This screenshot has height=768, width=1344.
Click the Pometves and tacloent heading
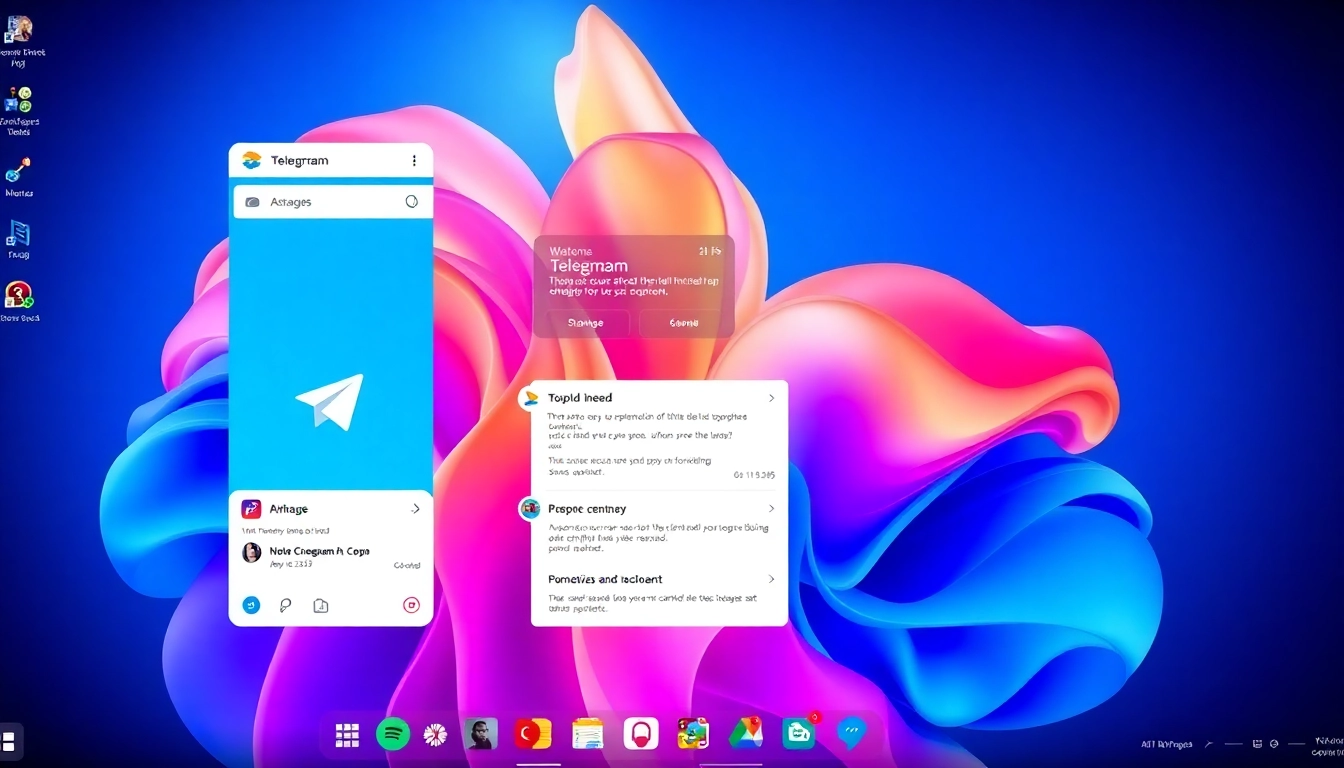click(605, 579)
